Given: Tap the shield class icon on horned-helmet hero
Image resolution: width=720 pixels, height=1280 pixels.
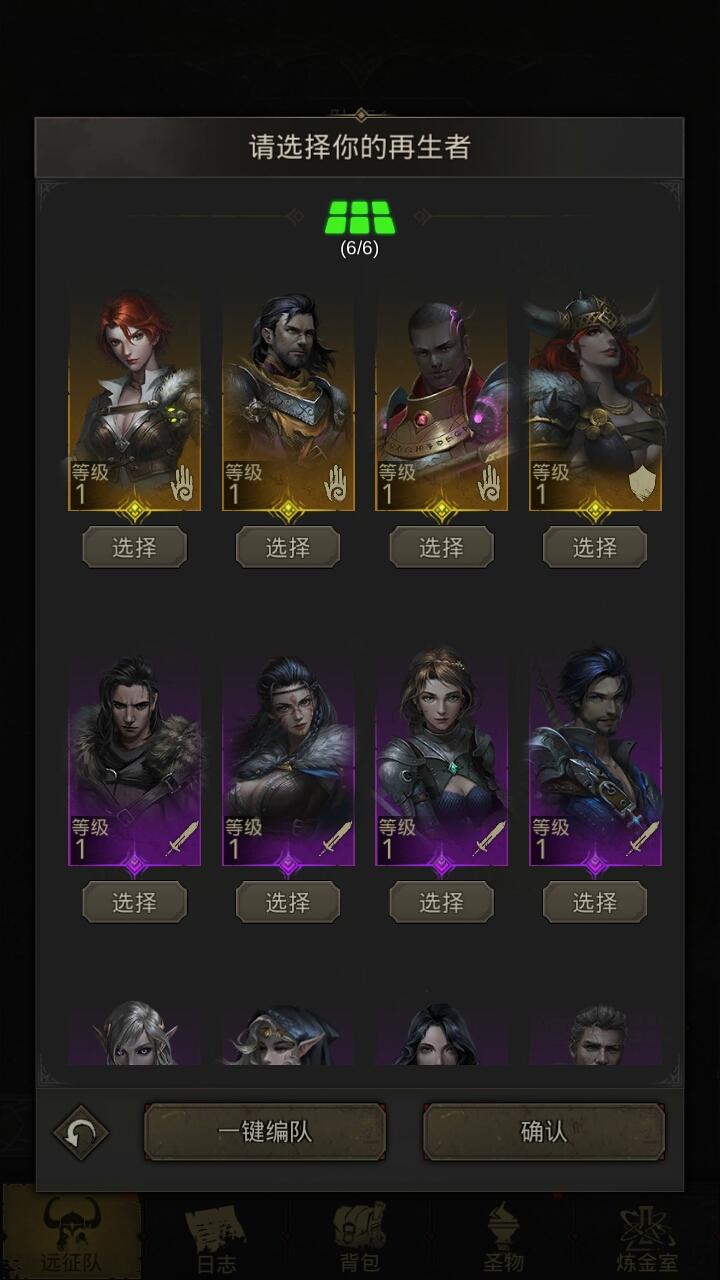Looking at the screenshot, I should [x=644, y=487].
